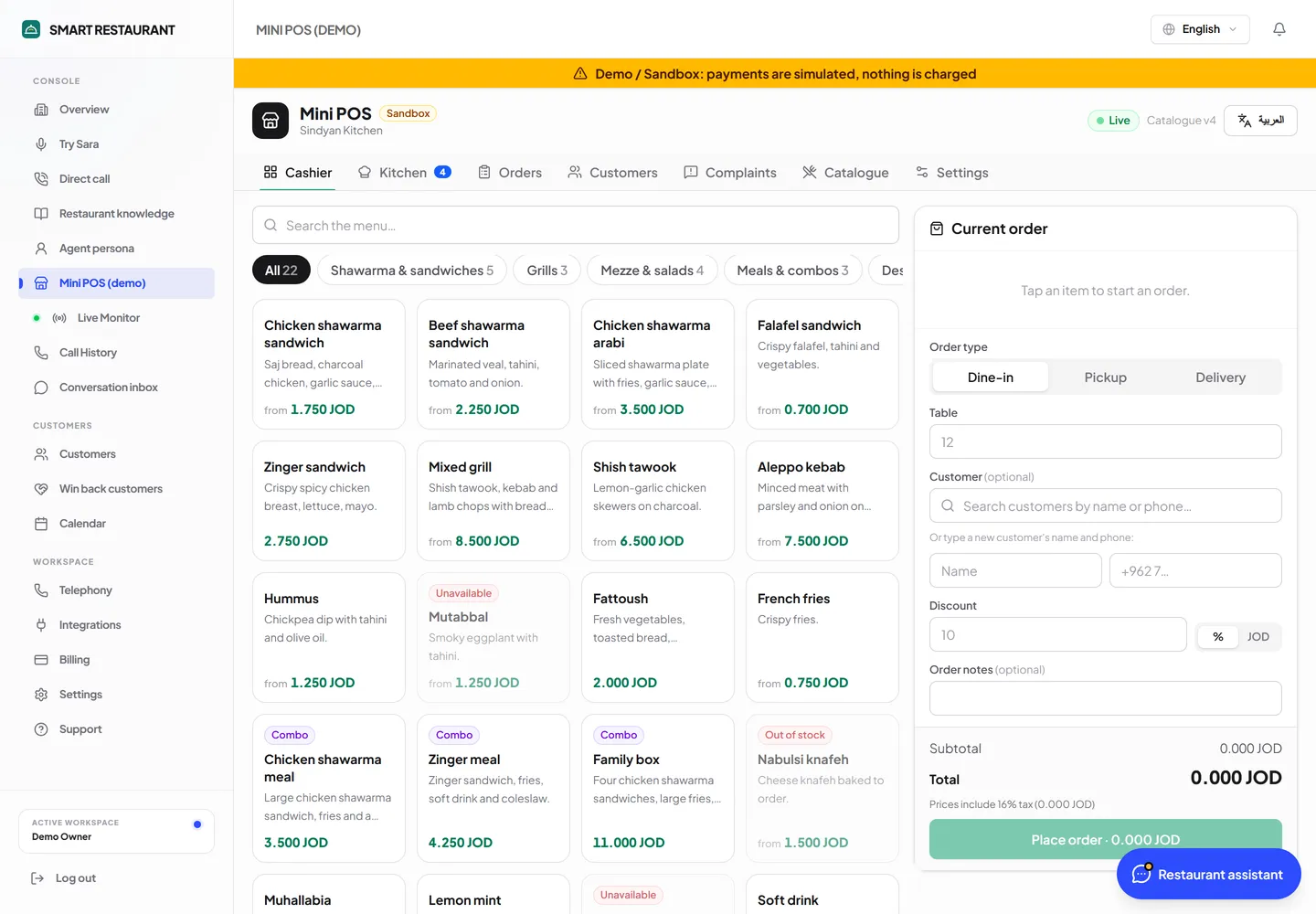Open Overview from the sidebar
Viewport: 1316px width, 914px height.
pos(117,110)
